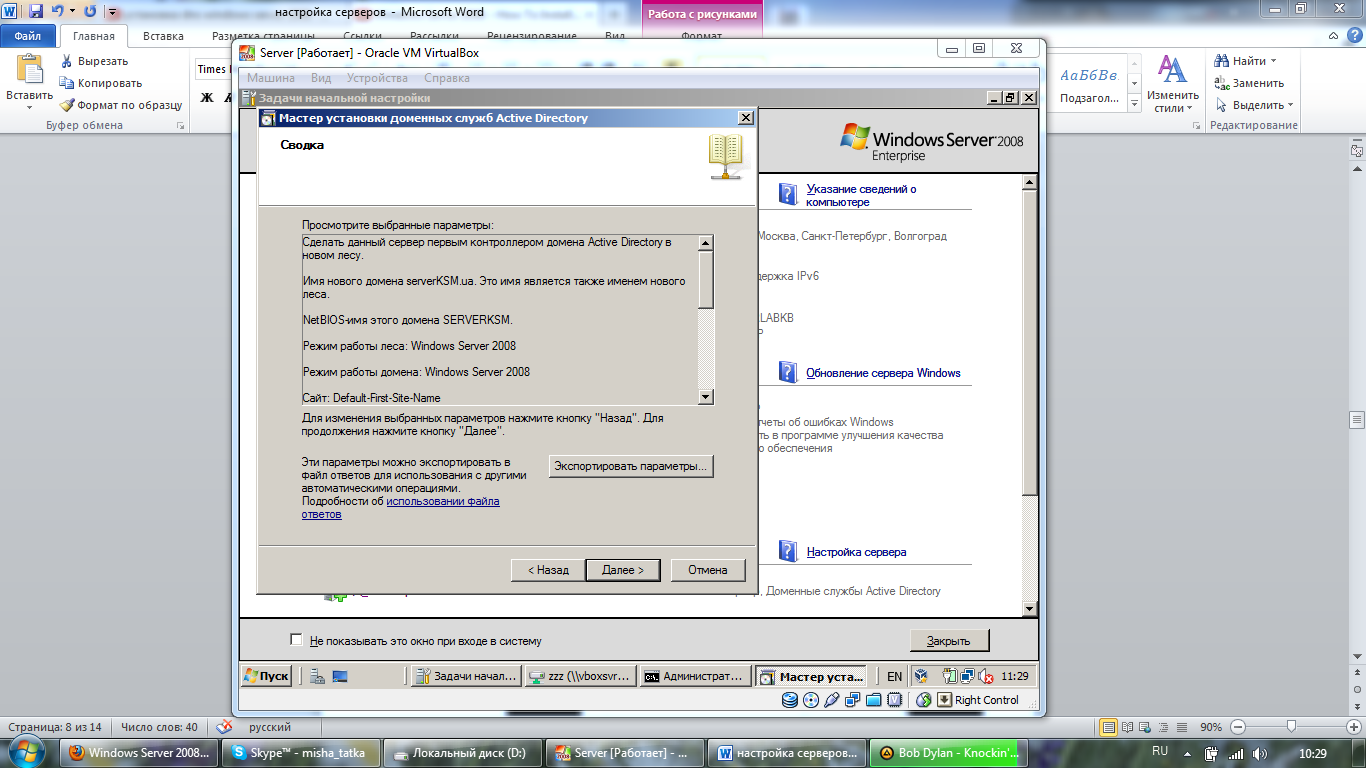Image resolution: width=1366 pixels, height=768 pixels.
Task: Toggle bold Ж formatting in Word
Action: click(207, 98)
